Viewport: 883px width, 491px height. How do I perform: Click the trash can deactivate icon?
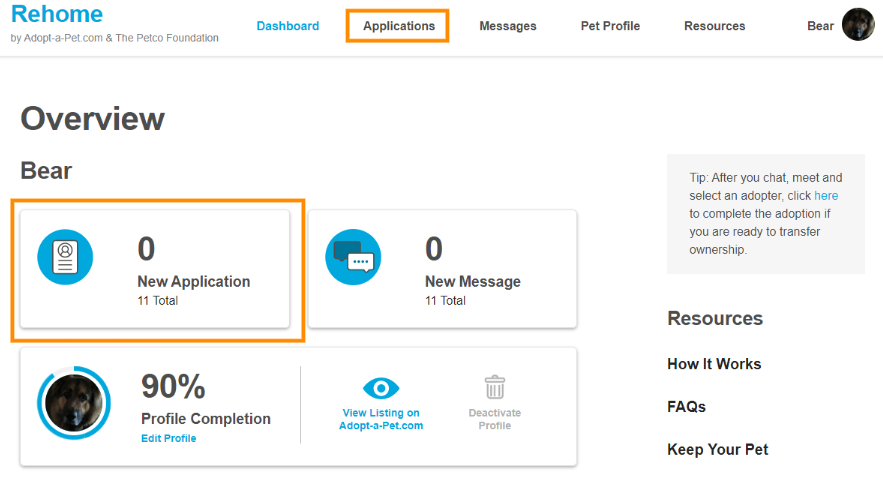pos(494,387)
